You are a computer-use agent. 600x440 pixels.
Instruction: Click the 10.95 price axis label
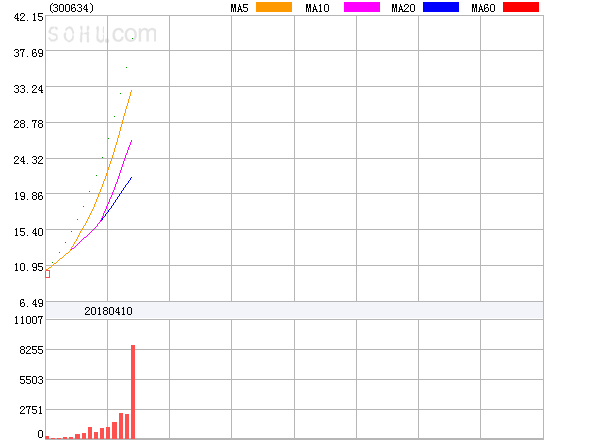29,267
